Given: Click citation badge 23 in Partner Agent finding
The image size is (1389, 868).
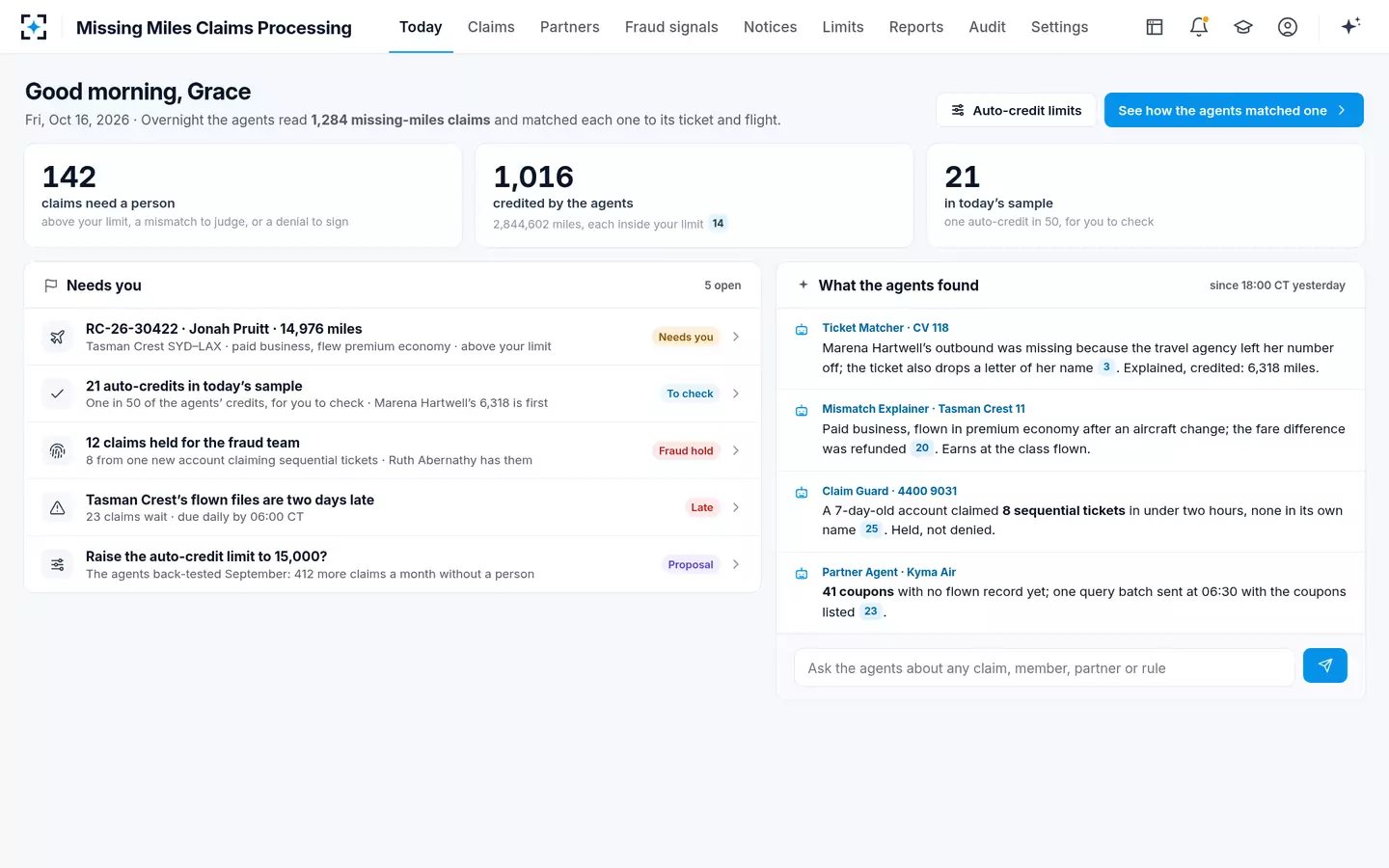Looking at the screenshot, I should [x=871, y=611].
